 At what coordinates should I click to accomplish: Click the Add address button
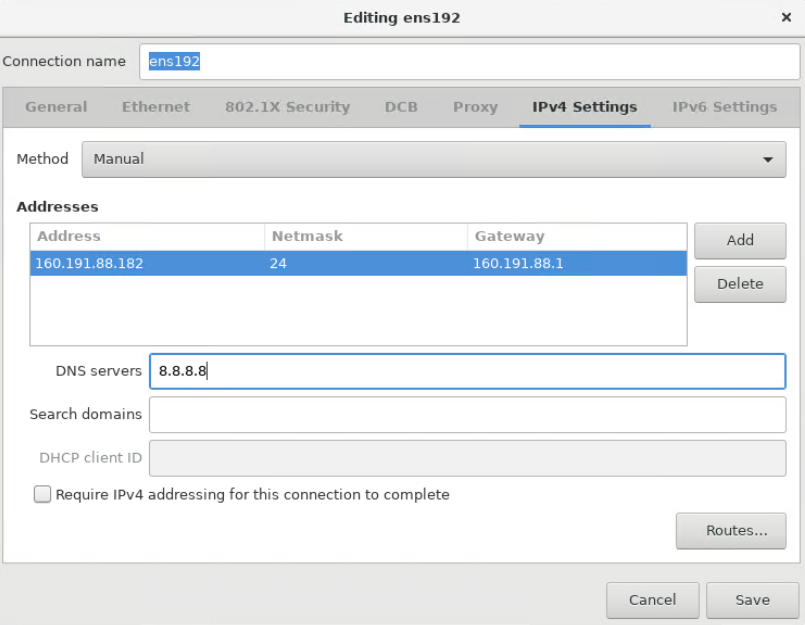tap(740, 240)
